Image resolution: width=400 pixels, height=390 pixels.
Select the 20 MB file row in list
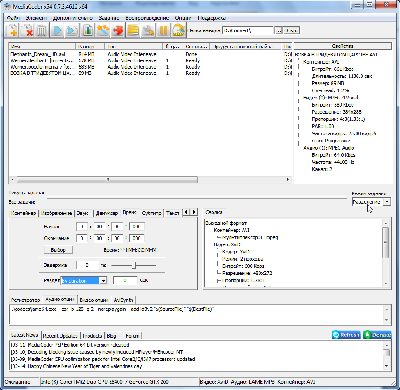tap(150, 73)
